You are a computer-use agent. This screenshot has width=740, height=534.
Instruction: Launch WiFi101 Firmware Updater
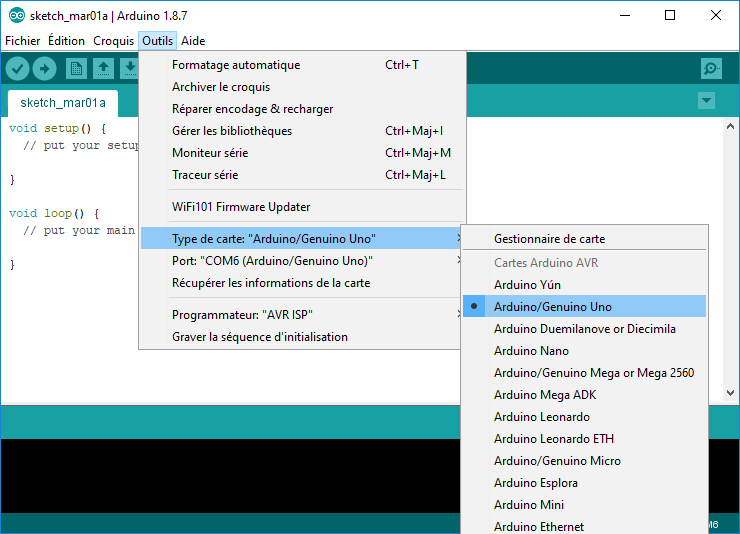(x=303, y=207)
